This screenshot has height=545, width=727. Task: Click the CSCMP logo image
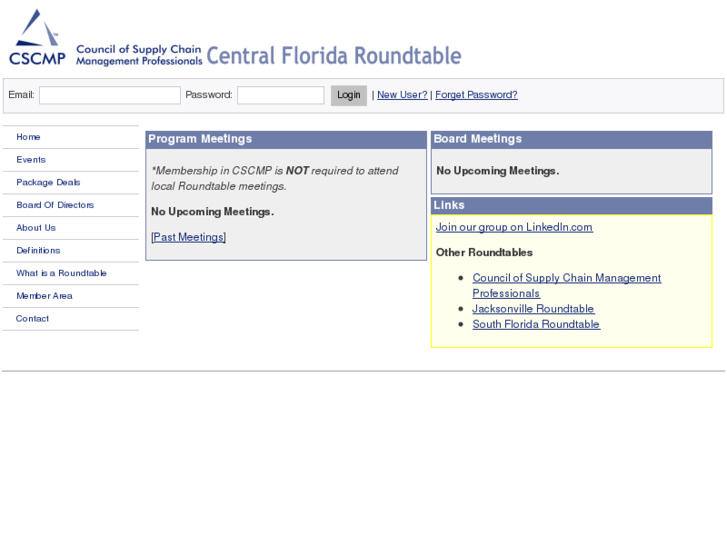click(x=37, y=37)
